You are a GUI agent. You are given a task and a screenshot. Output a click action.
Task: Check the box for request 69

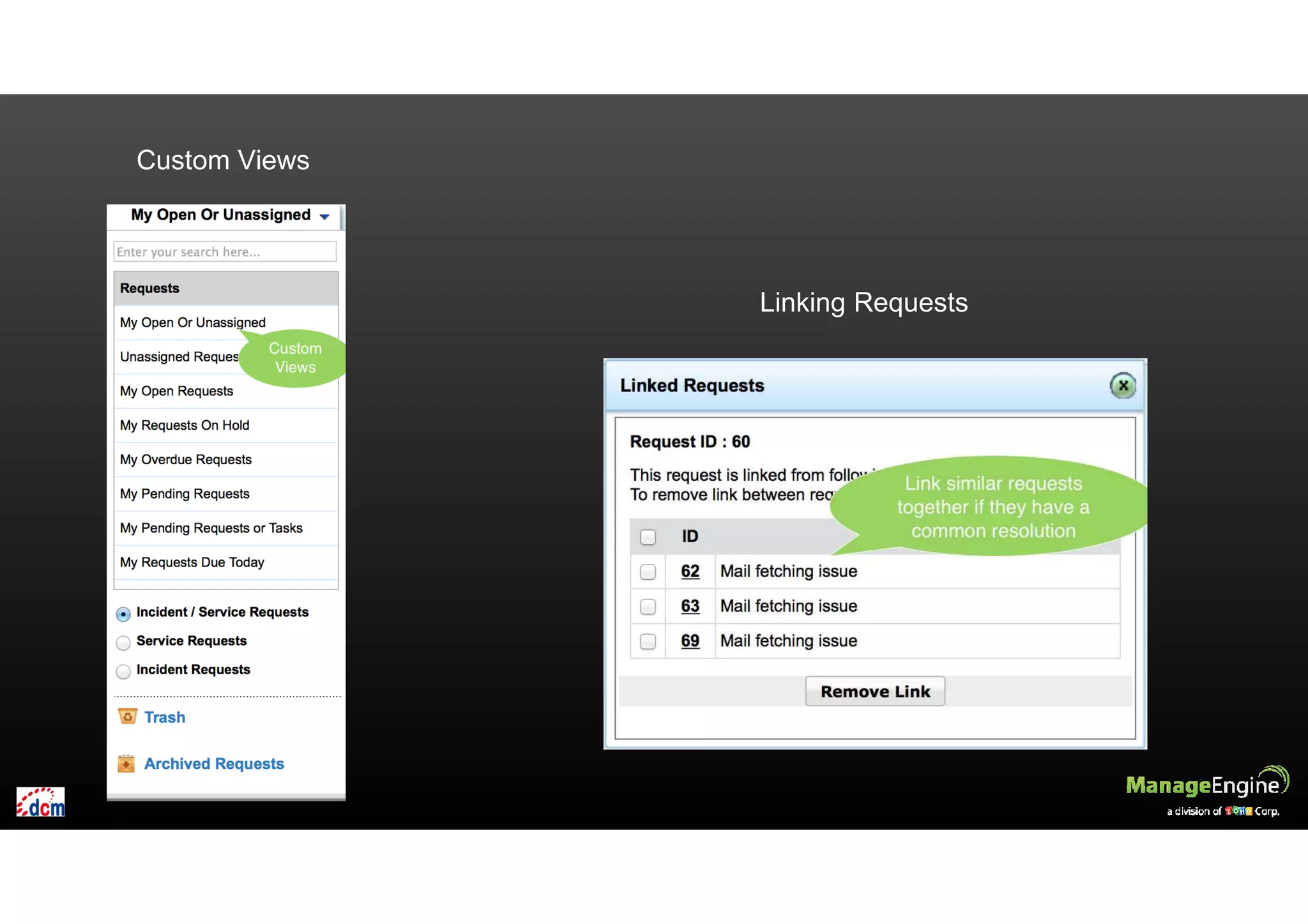[x=648, y=641]
